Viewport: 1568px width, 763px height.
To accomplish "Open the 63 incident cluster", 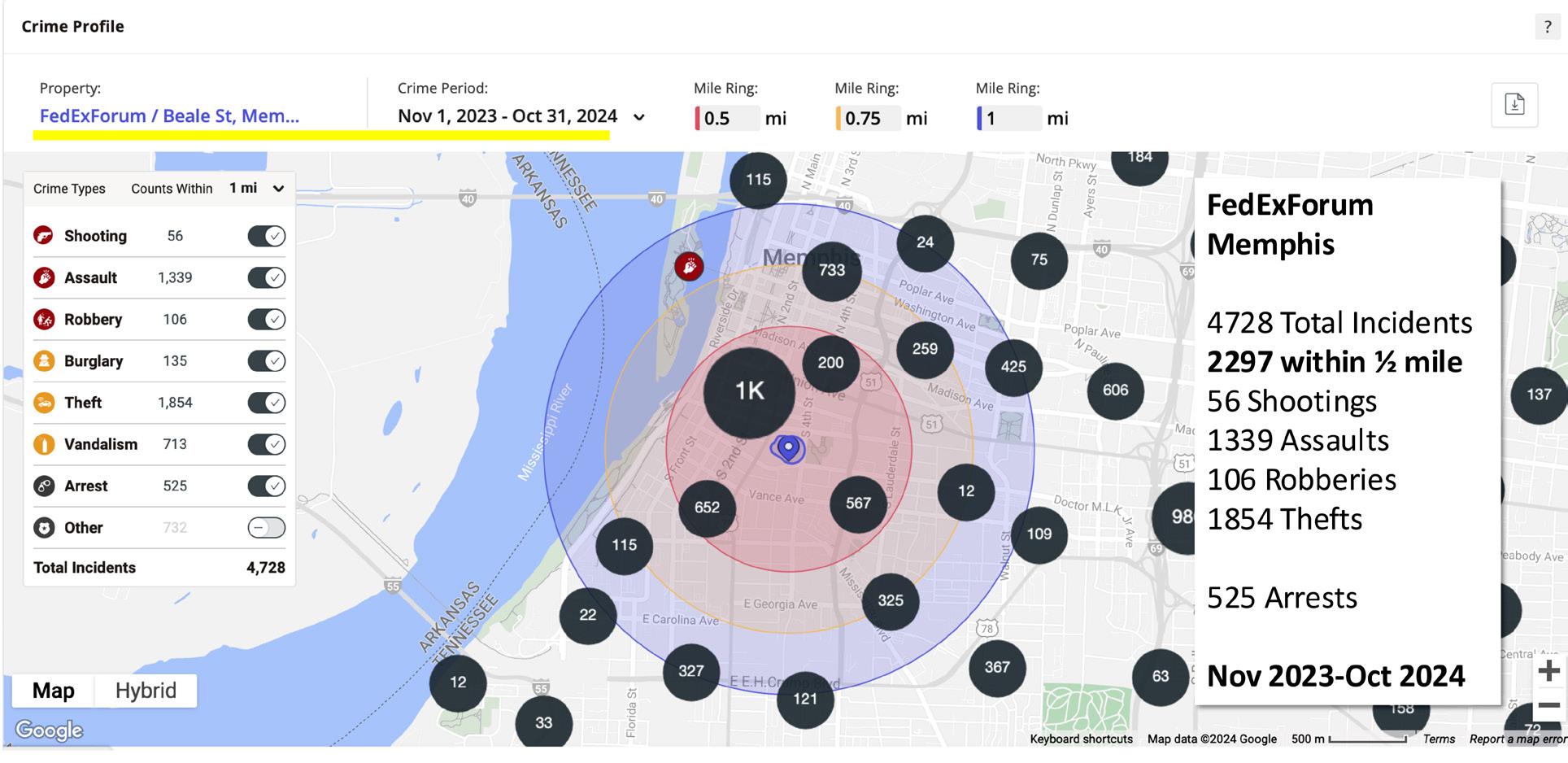I will (x=1161, y=677).
